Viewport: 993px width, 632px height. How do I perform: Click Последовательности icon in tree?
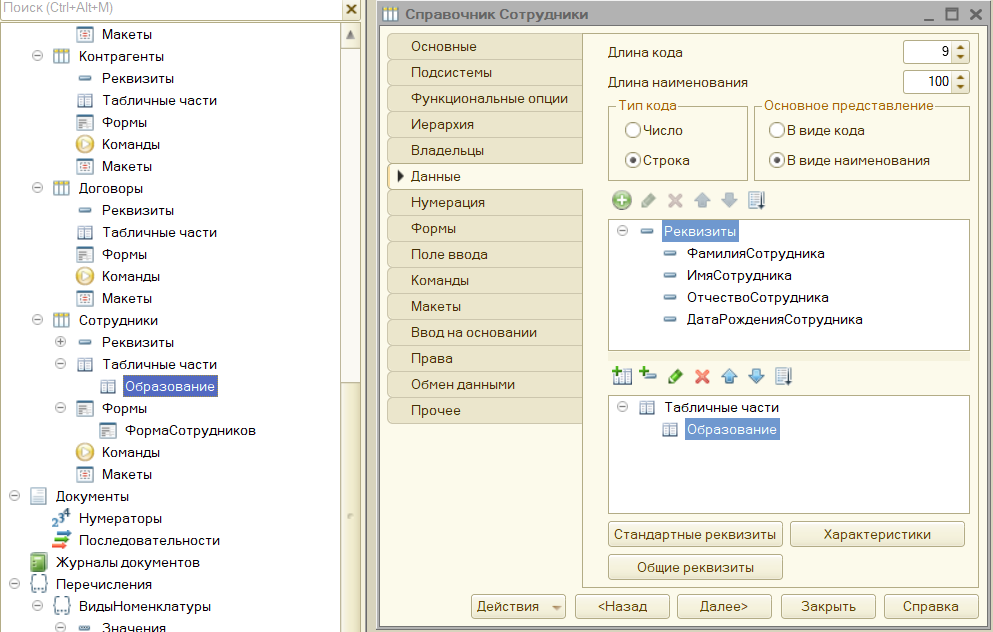(61, 540)
